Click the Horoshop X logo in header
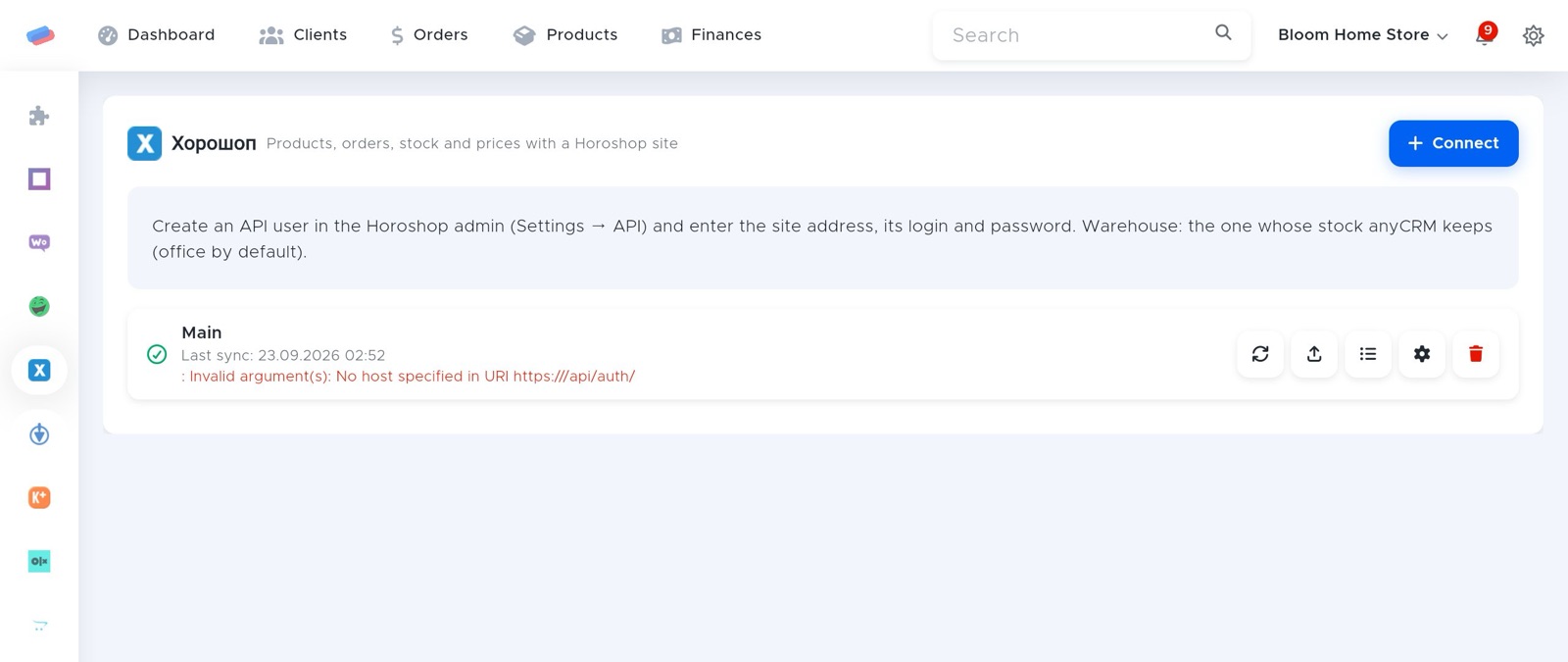 pos(144,143)
